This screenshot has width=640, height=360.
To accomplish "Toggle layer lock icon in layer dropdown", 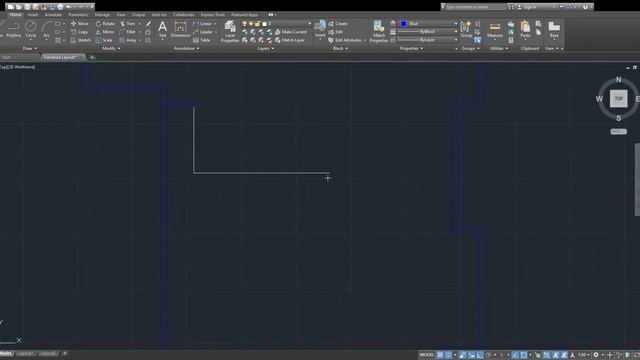I will pyautogui.click(x=257, y=24).
